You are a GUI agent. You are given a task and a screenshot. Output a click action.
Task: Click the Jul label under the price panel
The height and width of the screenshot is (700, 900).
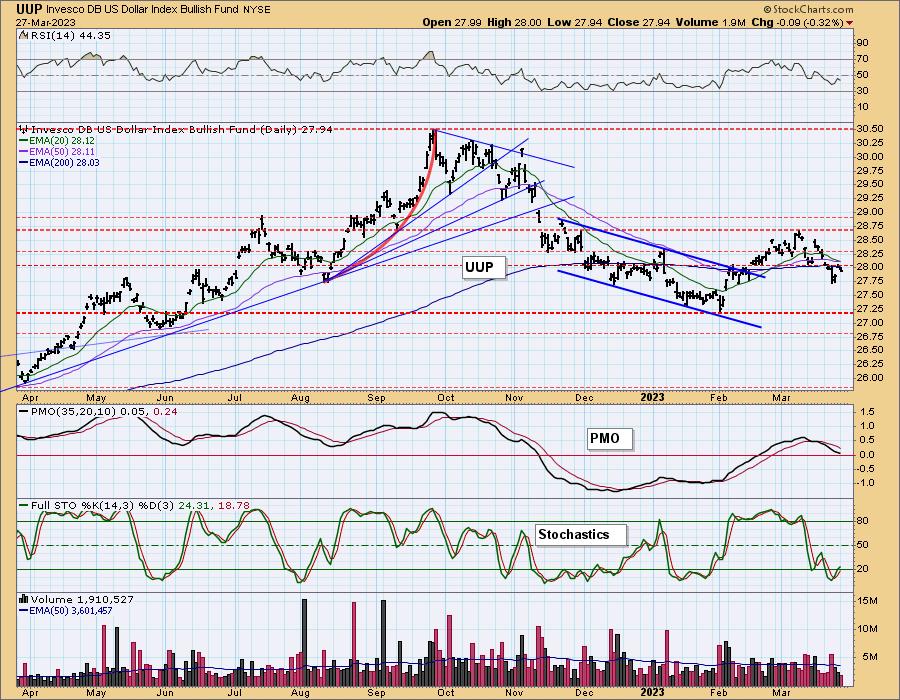pos(234,398)
